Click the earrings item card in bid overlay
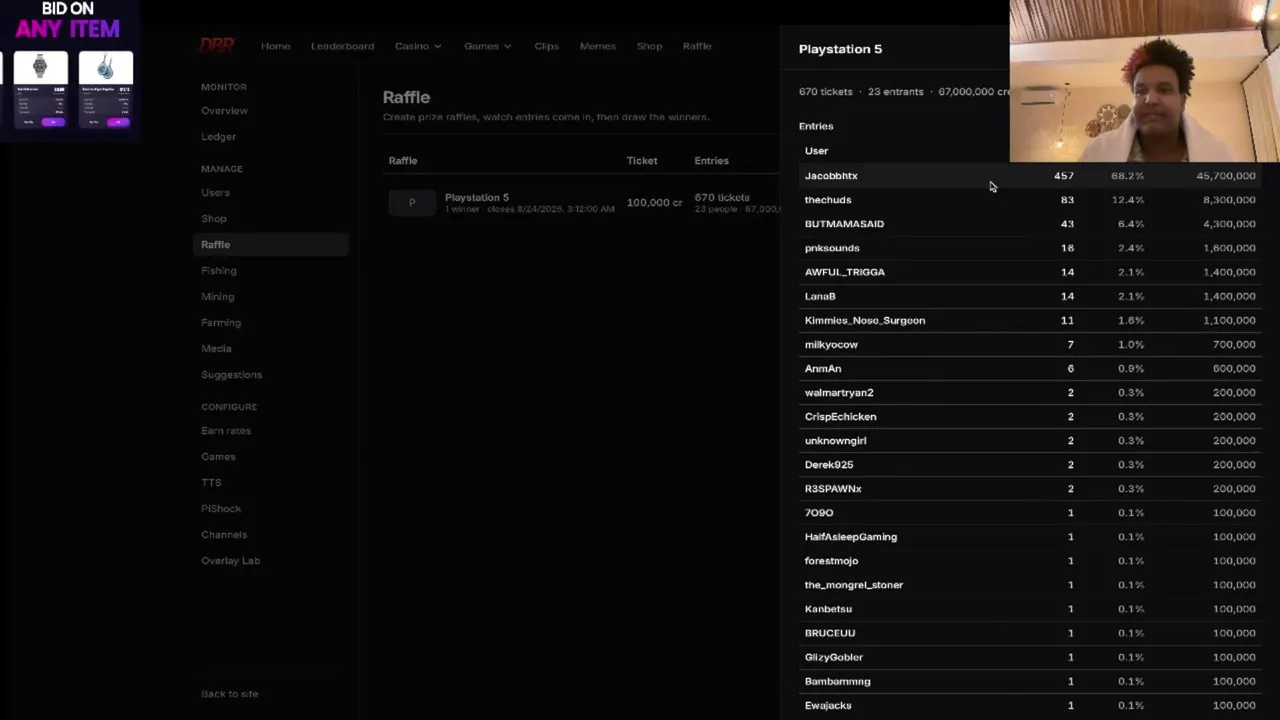The width and height of the screenshot is (1280, 720). [105, 89]
